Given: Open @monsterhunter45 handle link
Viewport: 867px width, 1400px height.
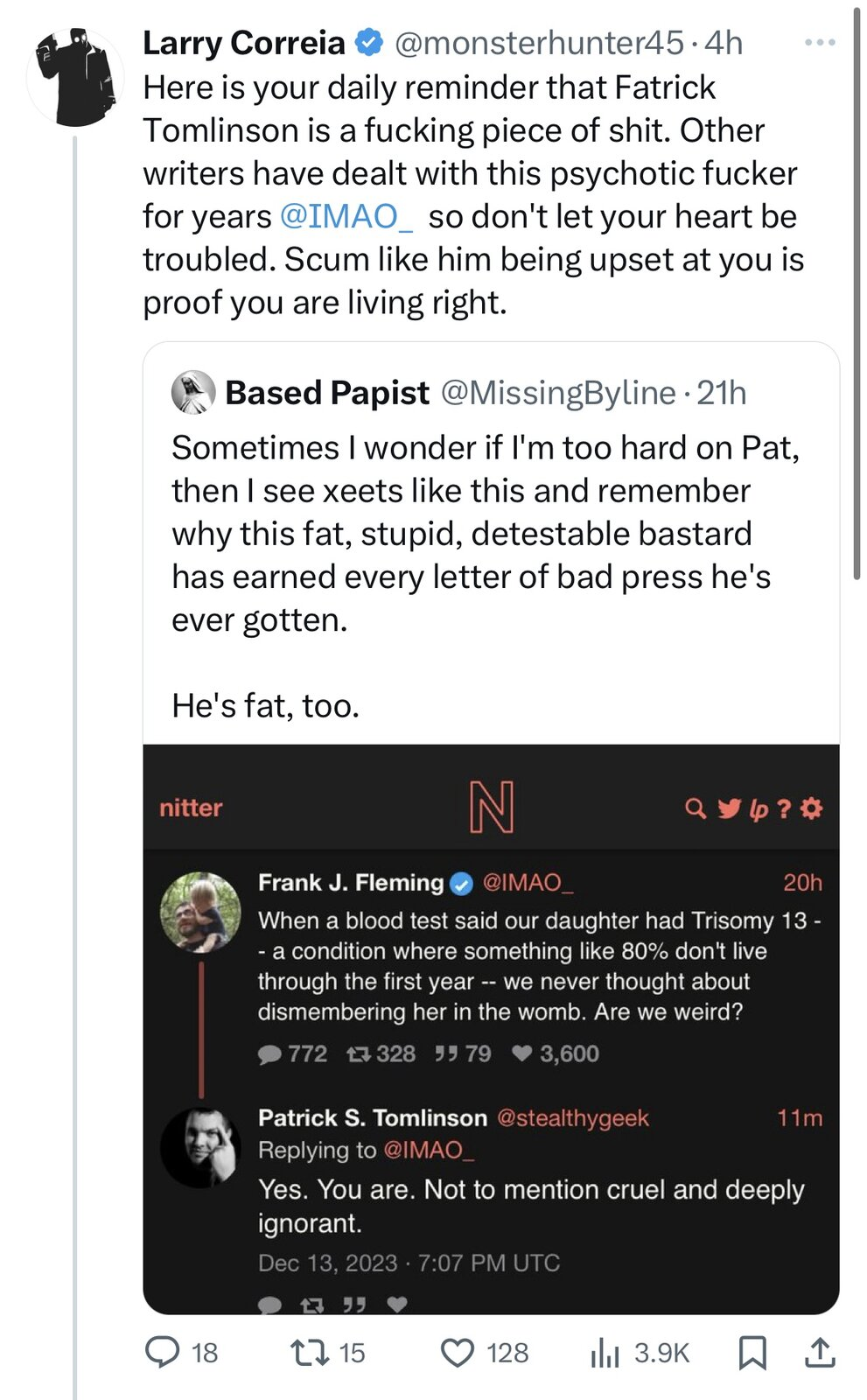Looking at the screenshot, I should (x=540, y=42).
